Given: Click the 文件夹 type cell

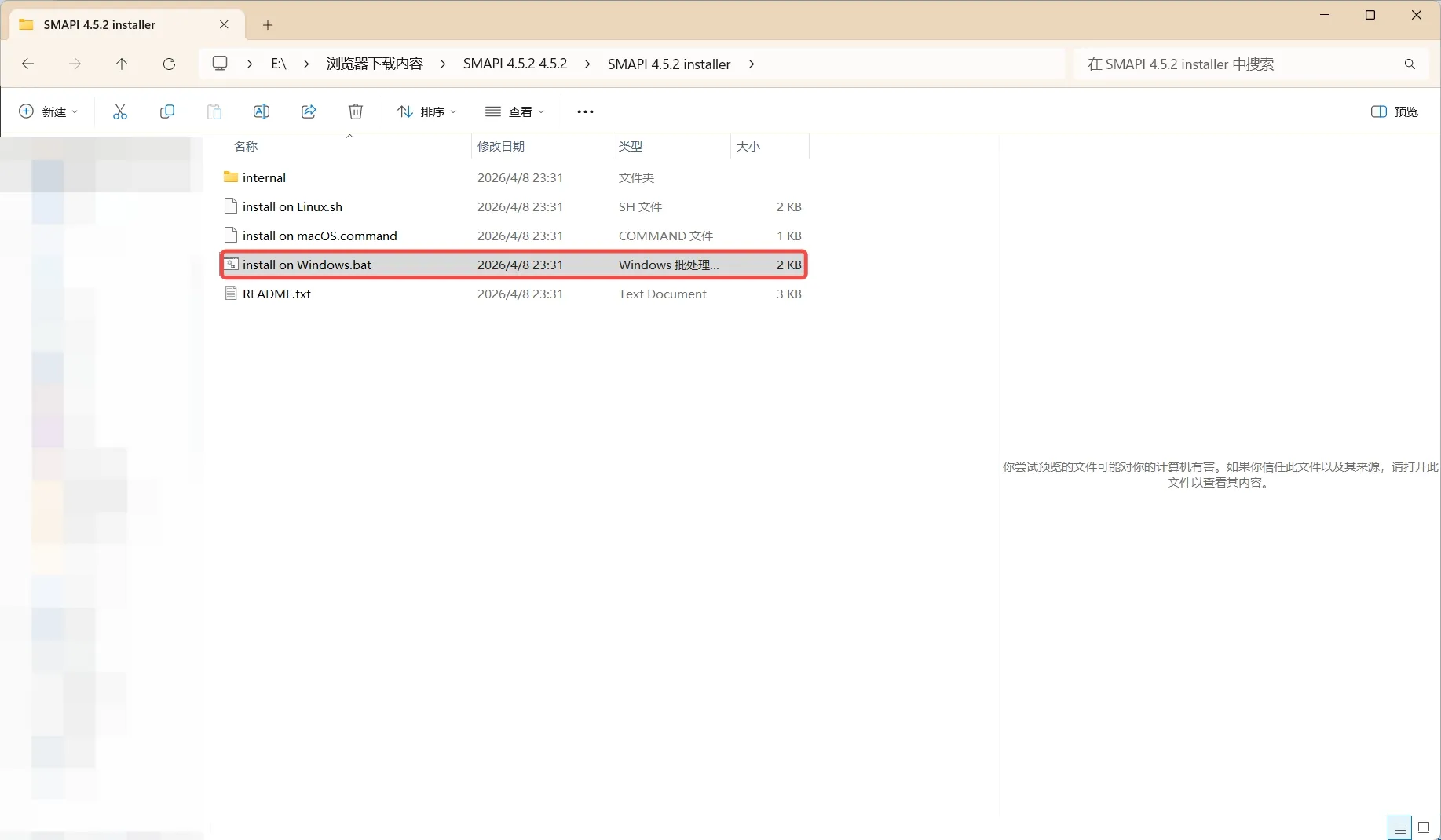Looking at the screenshot, I should coord(637,177).
